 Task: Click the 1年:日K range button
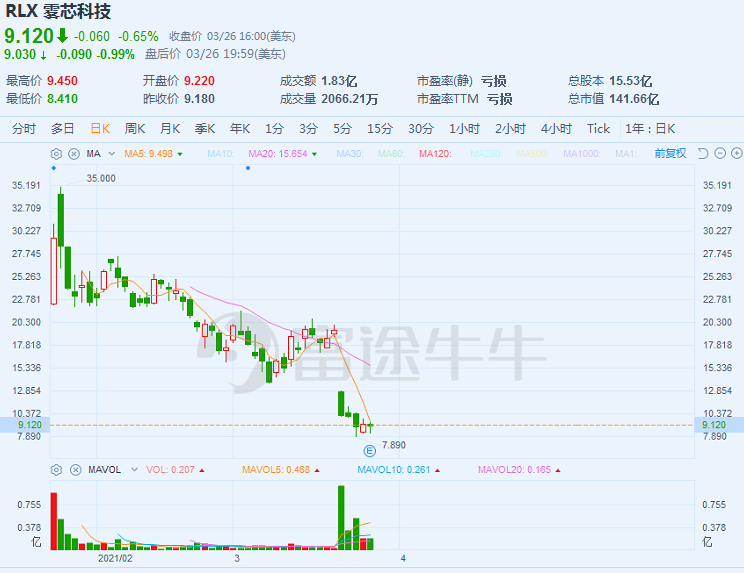point(650,129)
